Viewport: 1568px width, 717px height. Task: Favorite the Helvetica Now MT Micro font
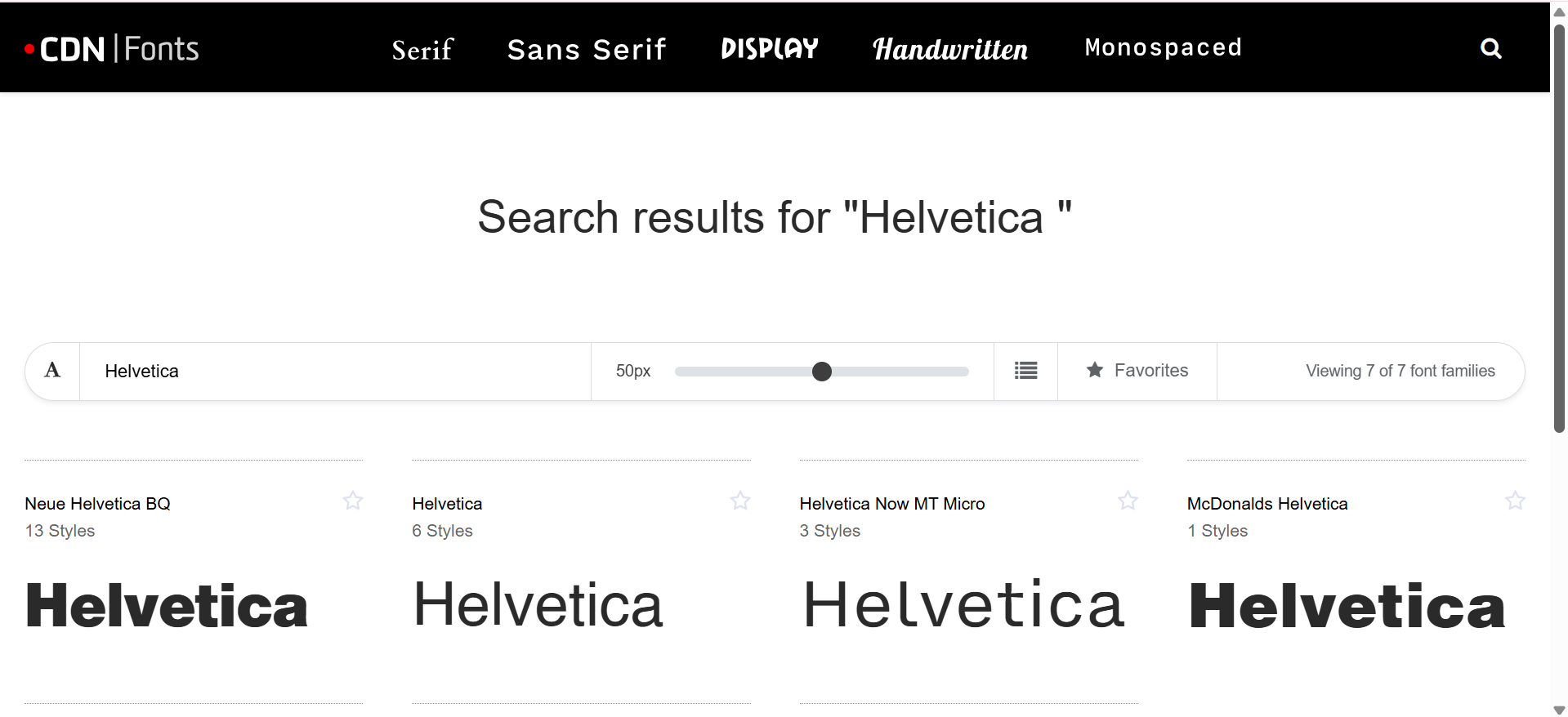pyautogui.click(x=1128, y=501)
